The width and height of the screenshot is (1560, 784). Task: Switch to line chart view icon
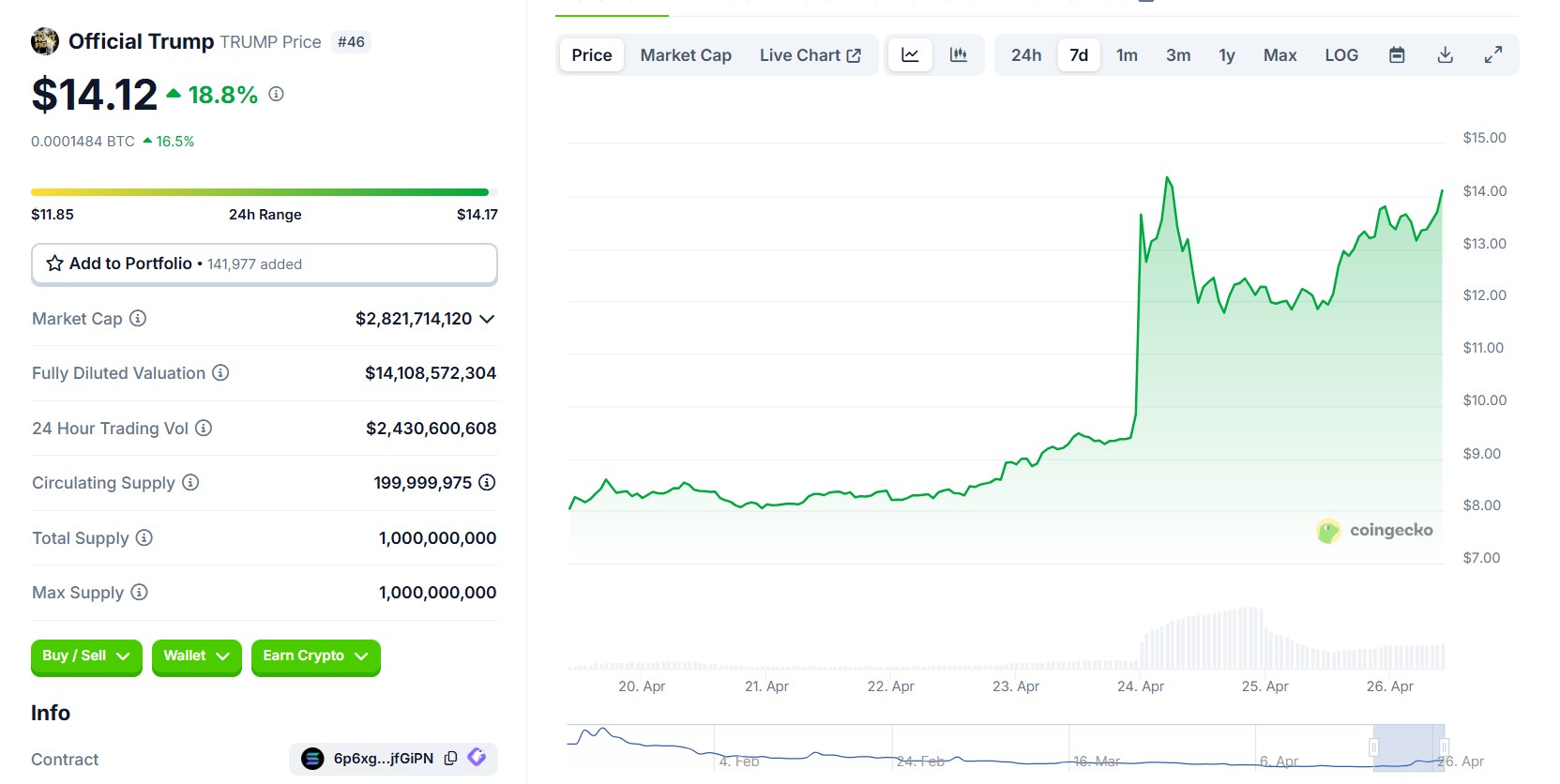click(x=910, y=55)
